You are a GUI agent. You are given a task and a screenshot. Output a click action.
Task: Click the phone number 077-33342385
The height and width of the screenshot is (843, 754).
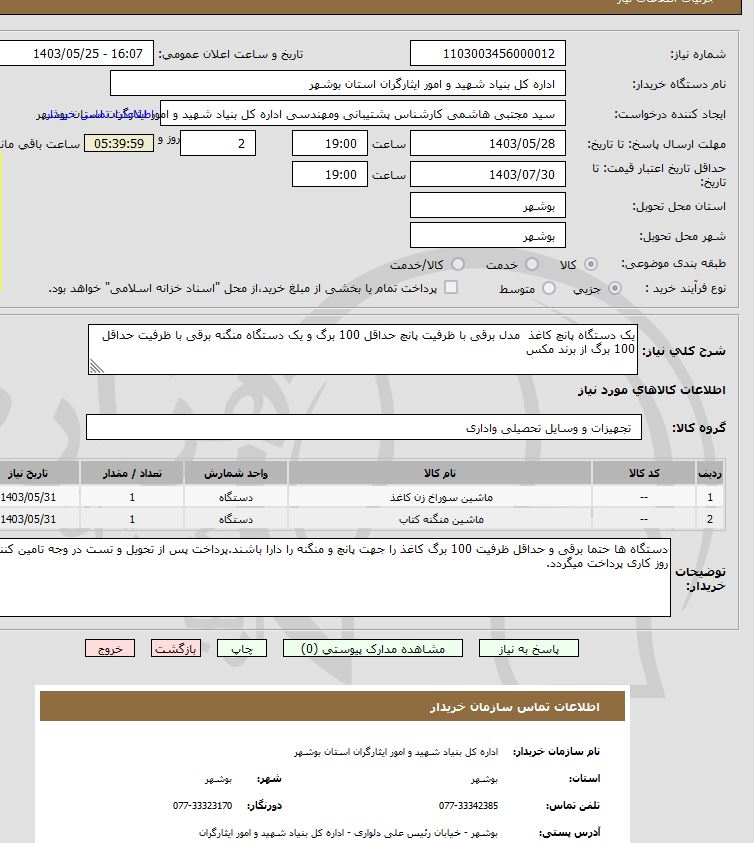(468, 805)
